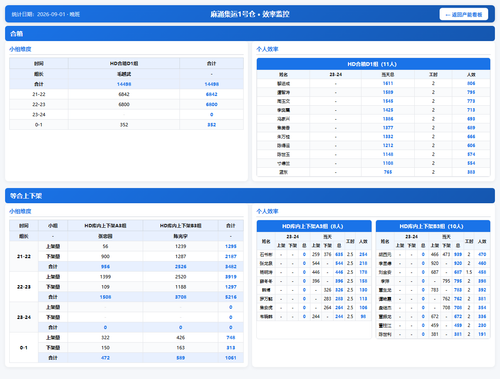
Task: Click the 56 cell in the 21-22 上架 row
Action: pyautogui.click(x=105, y=246)
